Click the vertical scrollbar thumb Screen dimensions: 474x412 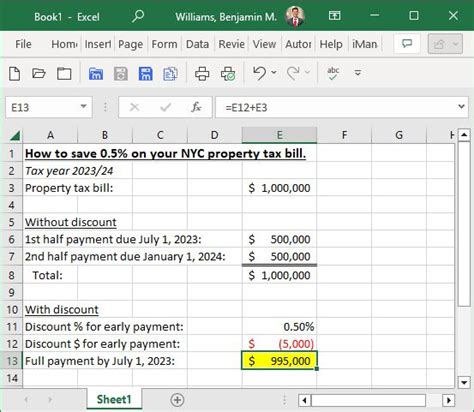pyautogui.click(x=464, y=224)
